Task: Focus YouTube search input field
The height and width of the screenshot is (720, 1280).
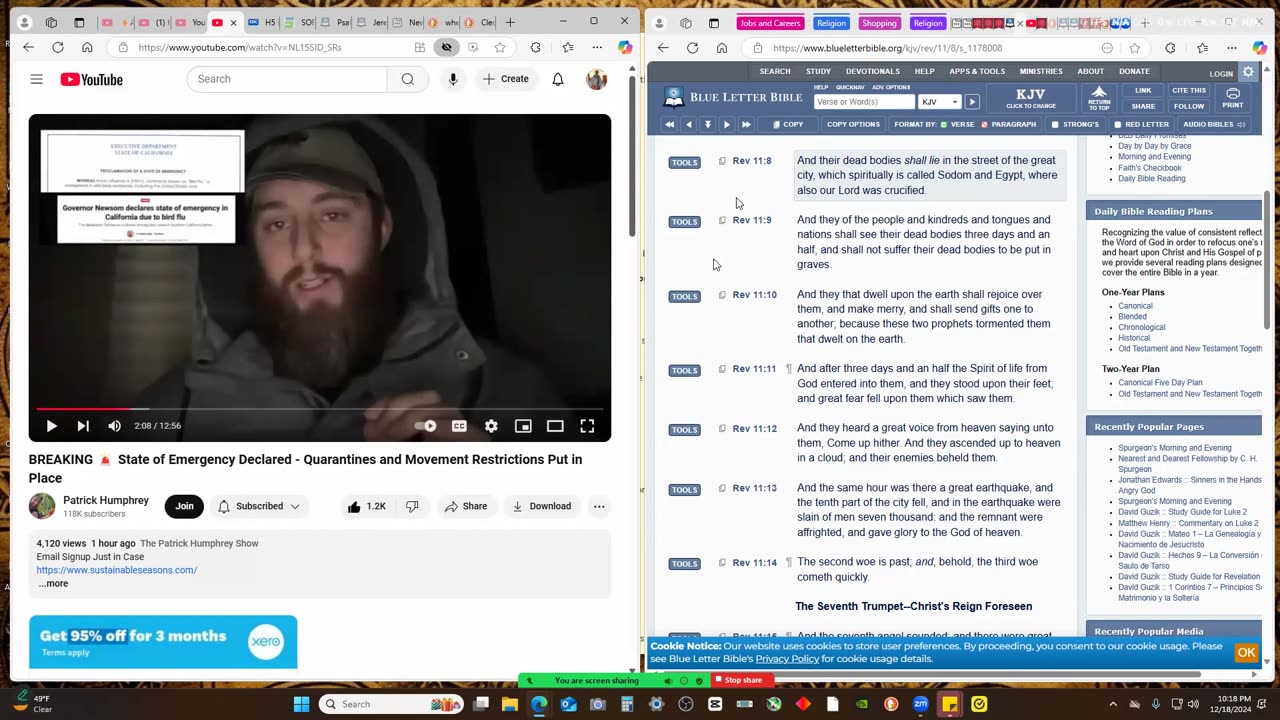Action: point(287,79)
